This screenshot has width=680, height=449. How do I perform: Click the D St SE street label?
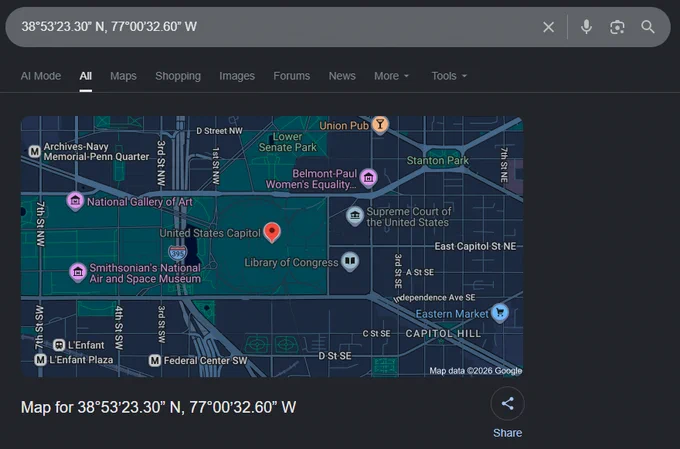pyautogui.click(x=335, y=356)
